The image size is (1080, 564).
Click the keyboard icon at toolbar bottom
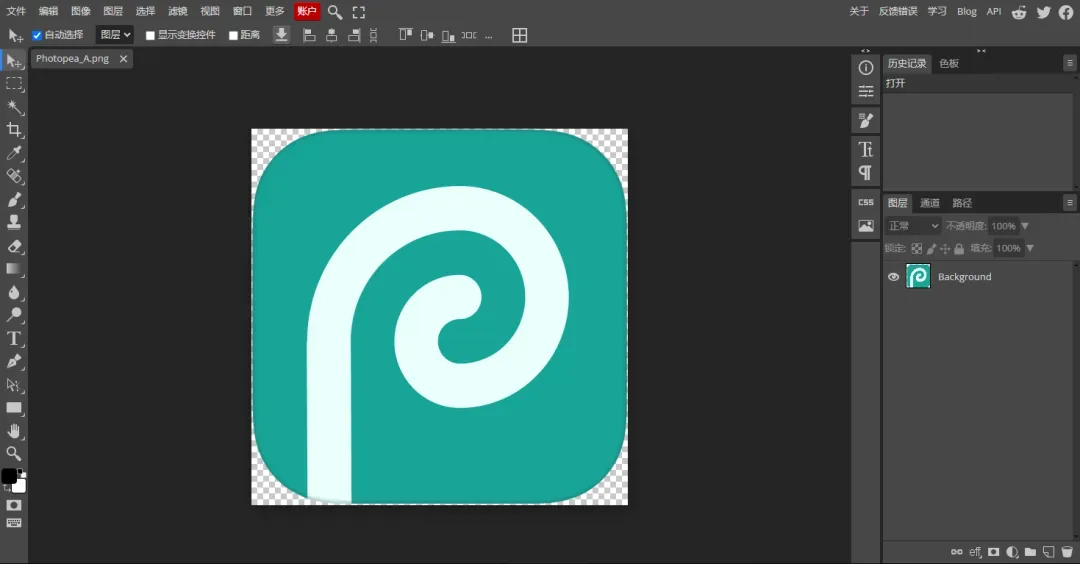[14, 523]
